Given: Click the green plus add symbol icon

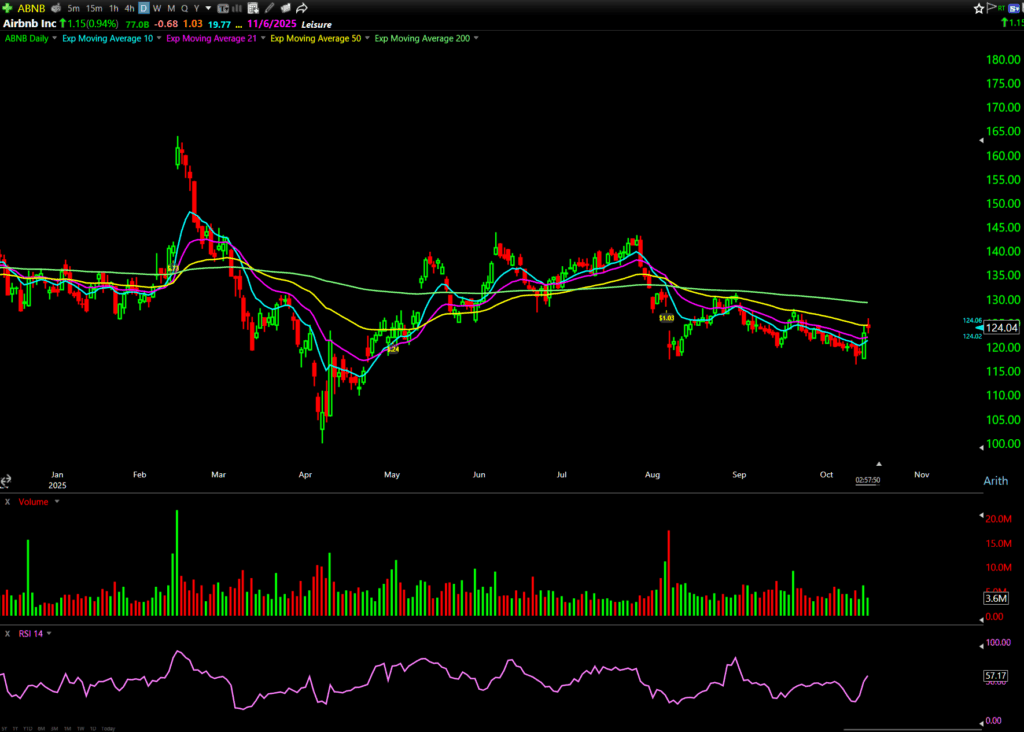Looking at the screenshot, I should pyautogui.click(x=8, y=8).
